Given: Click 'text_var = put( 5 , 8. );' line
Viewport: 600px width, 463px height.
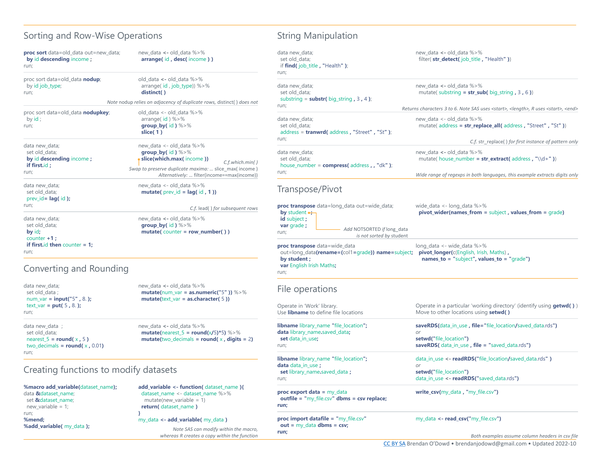Looking at the screenshot, I should point(54,305).
